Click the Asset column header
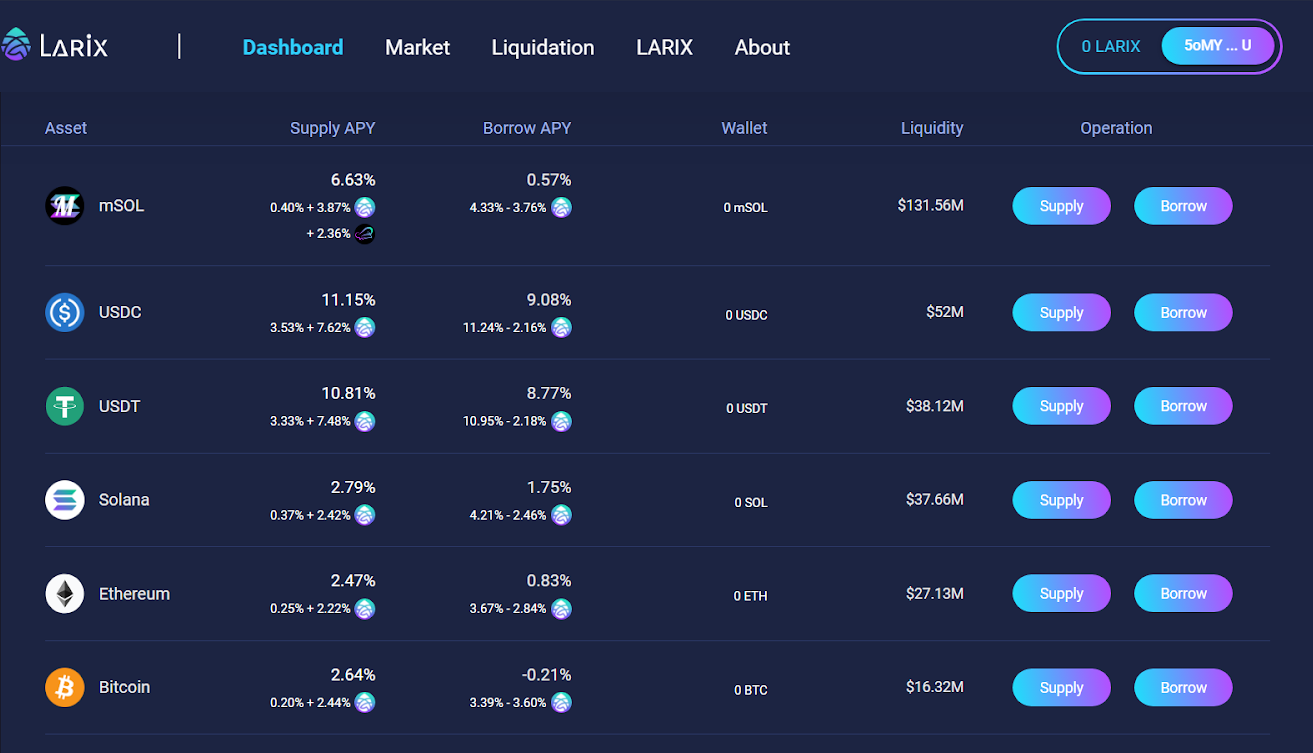This screenshot has width=1313, height=753. tap(66, 128)
